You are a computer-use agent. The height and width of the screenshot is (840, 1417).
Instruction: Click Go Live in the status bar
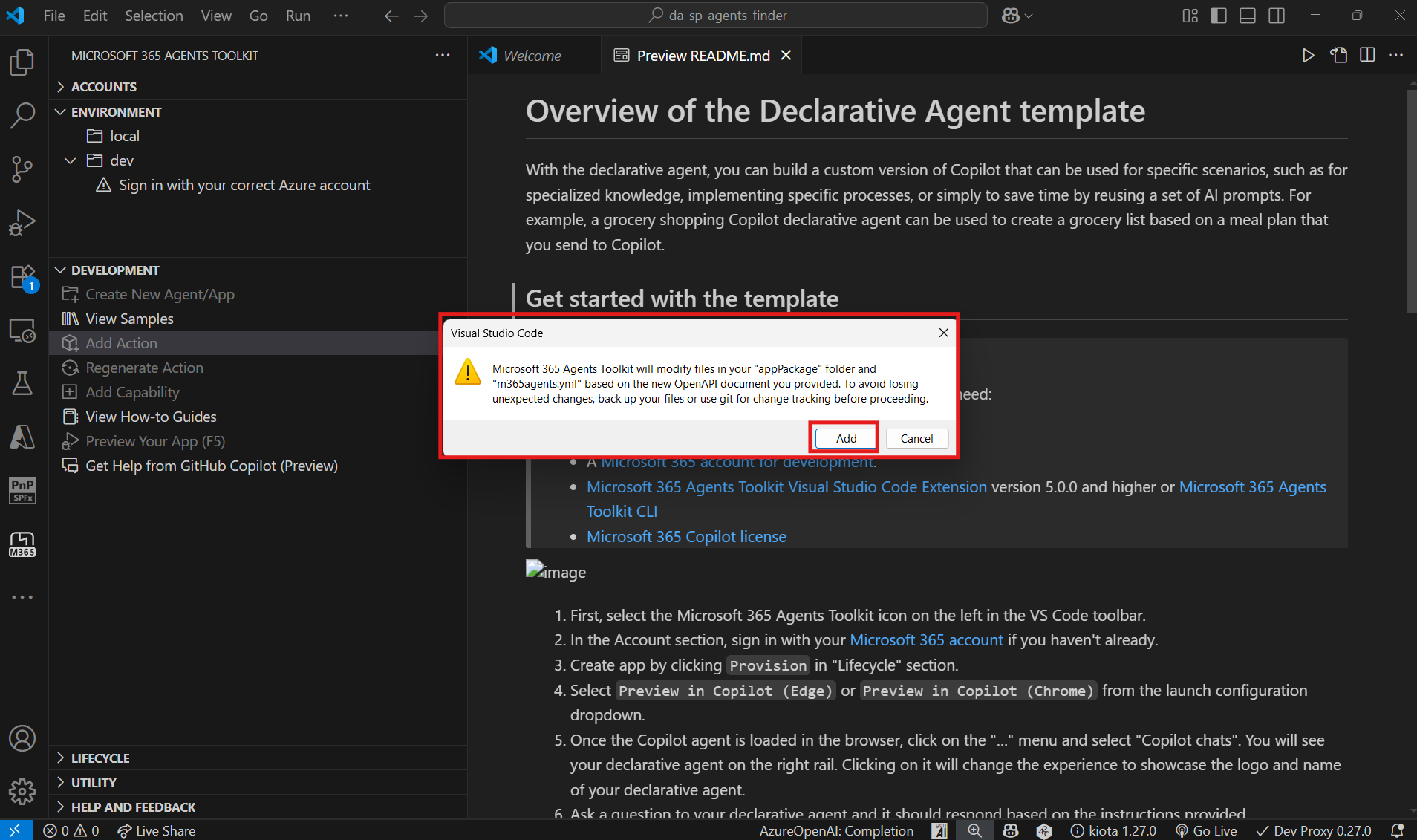coord(1206,830)
